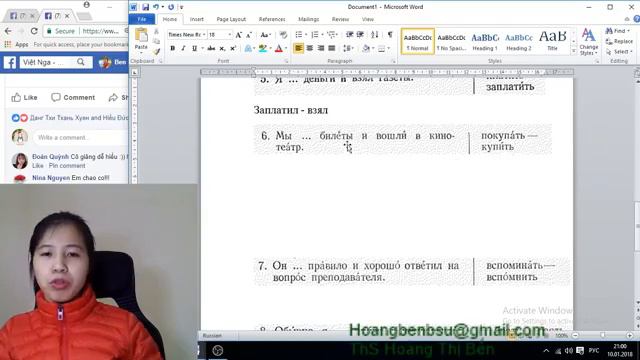This screenshot has width=640, height=360.
Task: Click the Paste clipboard icon
Action: [x=141, y=36]
